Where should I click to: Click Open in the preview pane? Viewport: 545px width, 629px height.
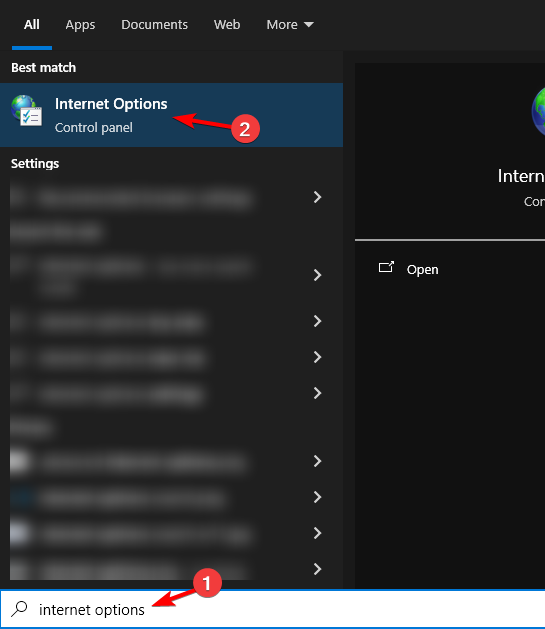tap(422, 270)
